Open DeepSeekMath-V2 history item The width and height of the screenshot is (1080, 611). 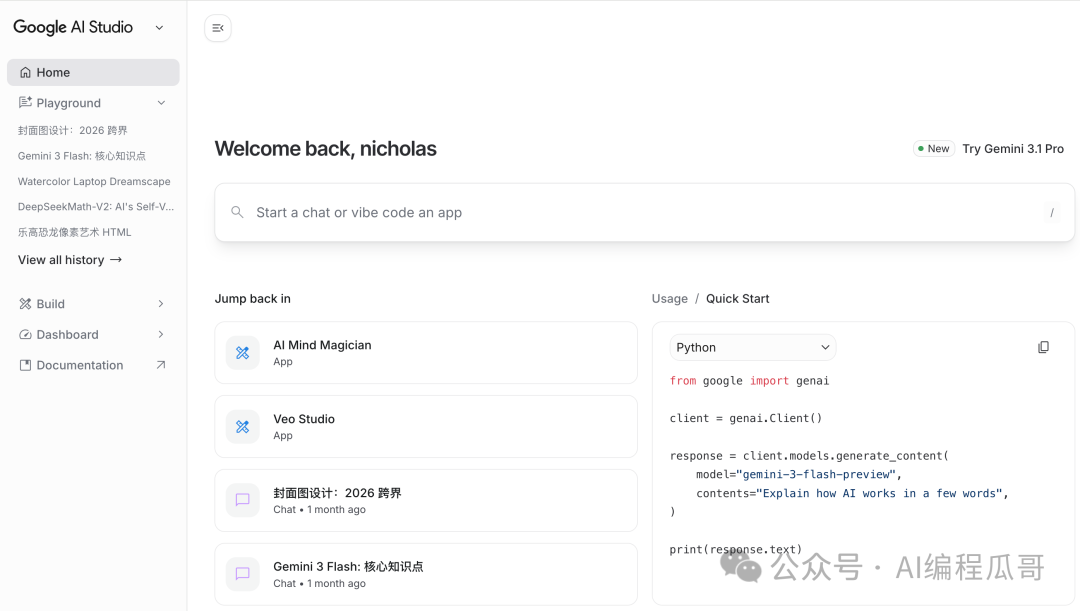click(x=96, y=207)
